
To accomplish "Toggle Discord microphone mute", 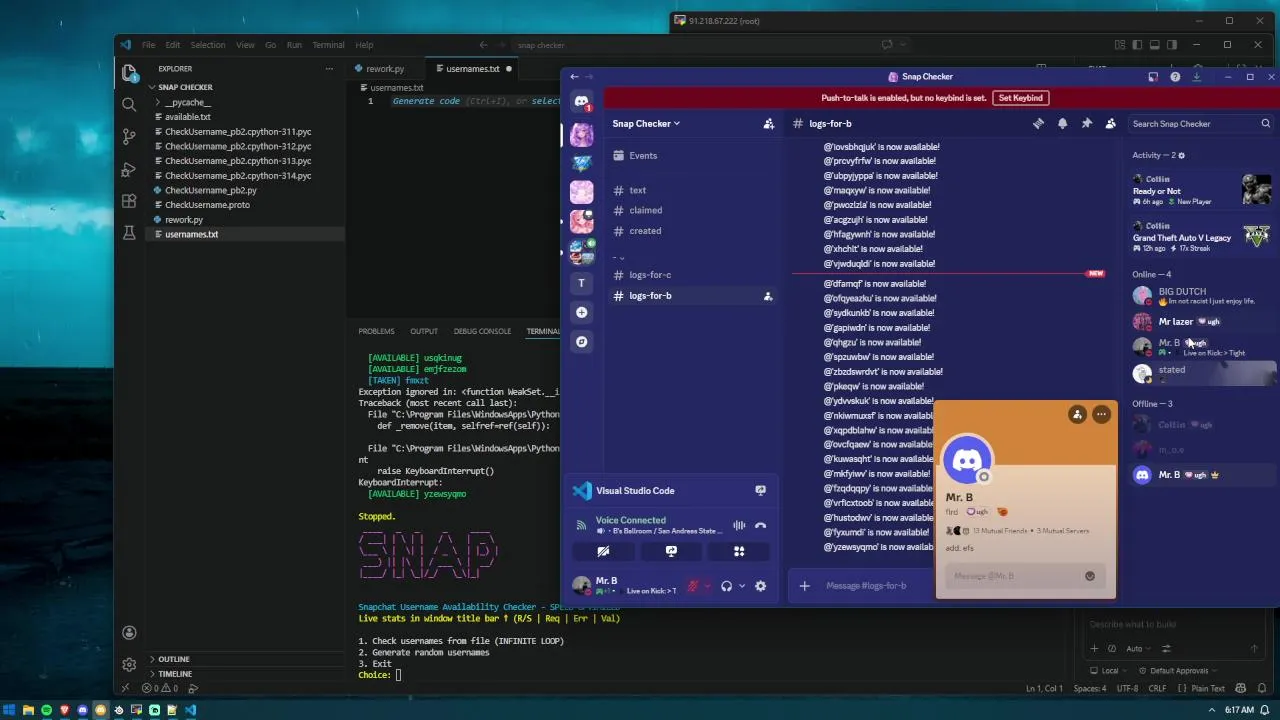I will pos(692,586).
